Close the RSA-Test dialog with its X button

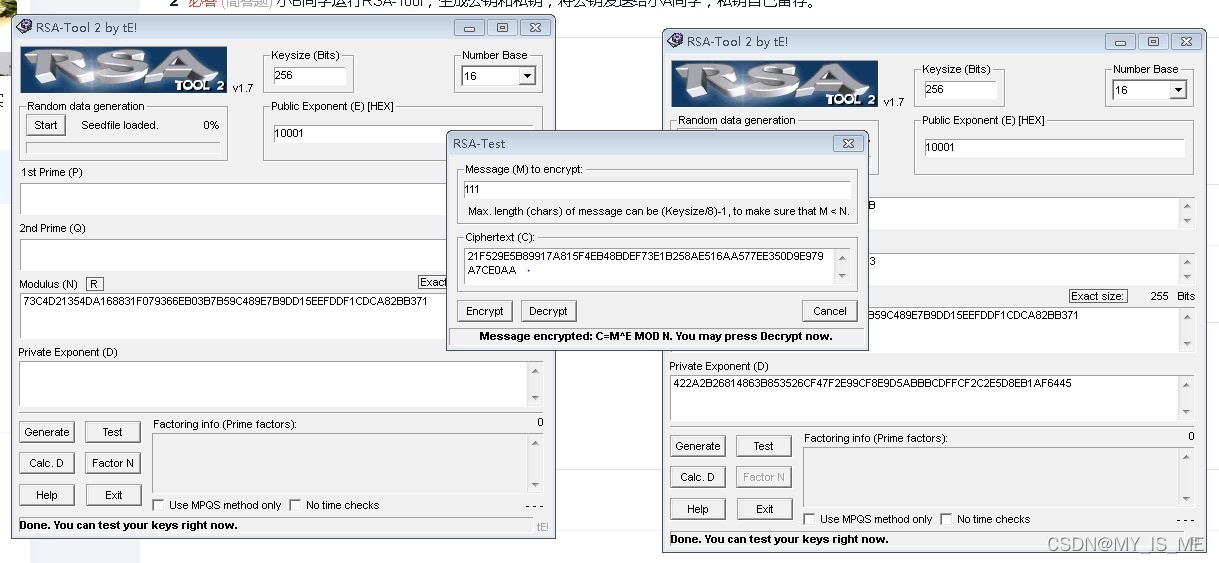[848, 143]
